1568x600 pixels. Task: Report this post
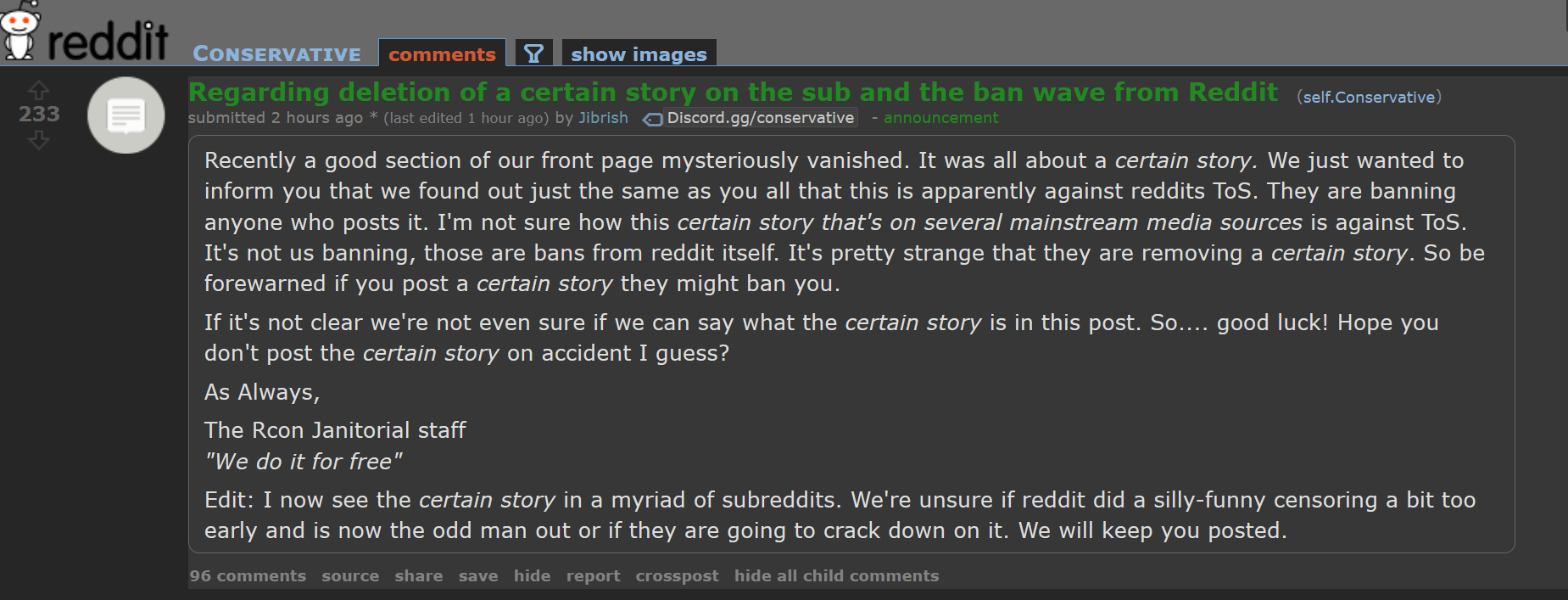tap(593, 575)
